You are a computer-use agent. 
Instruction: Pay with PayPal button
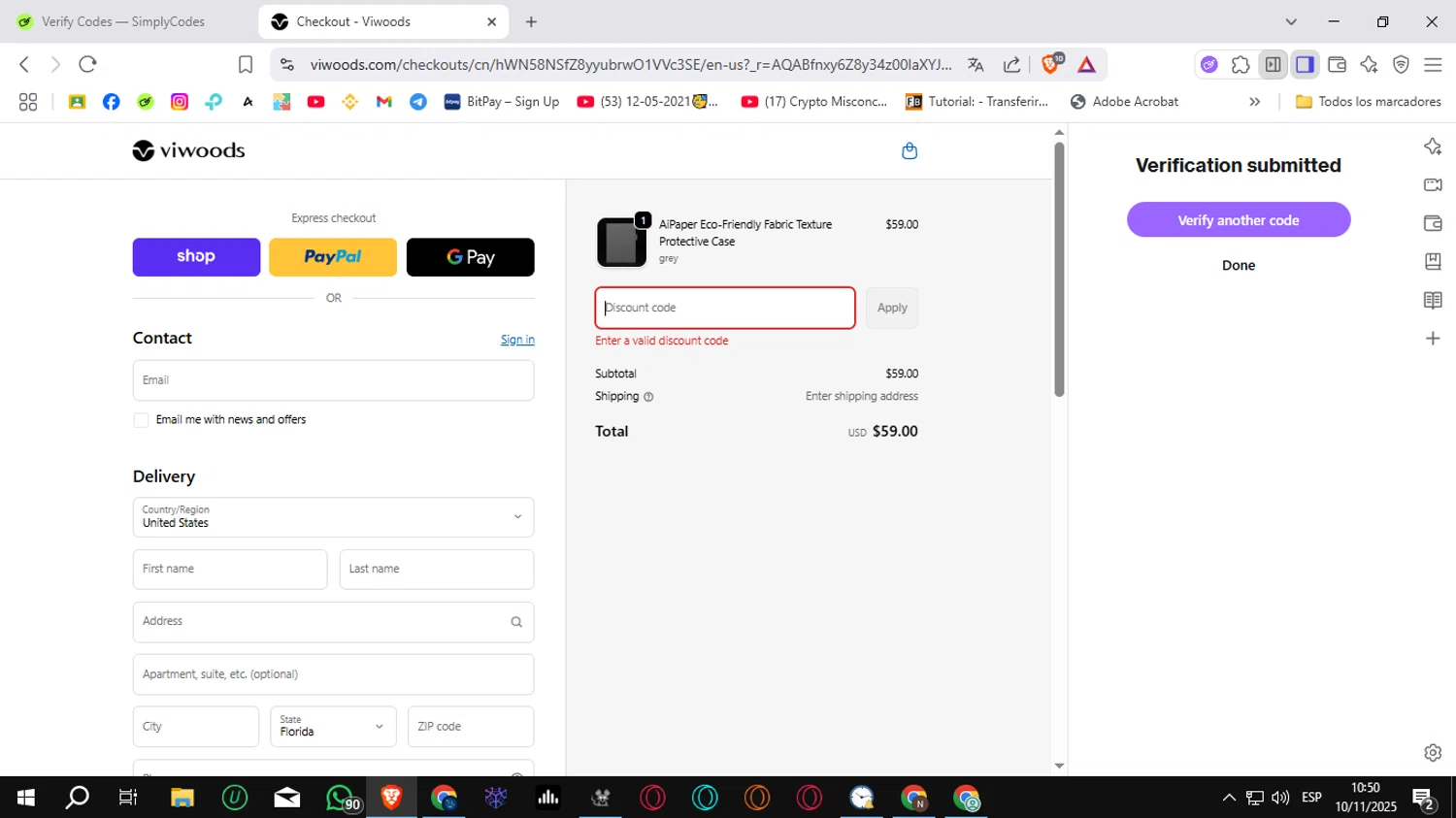(333, 257)
